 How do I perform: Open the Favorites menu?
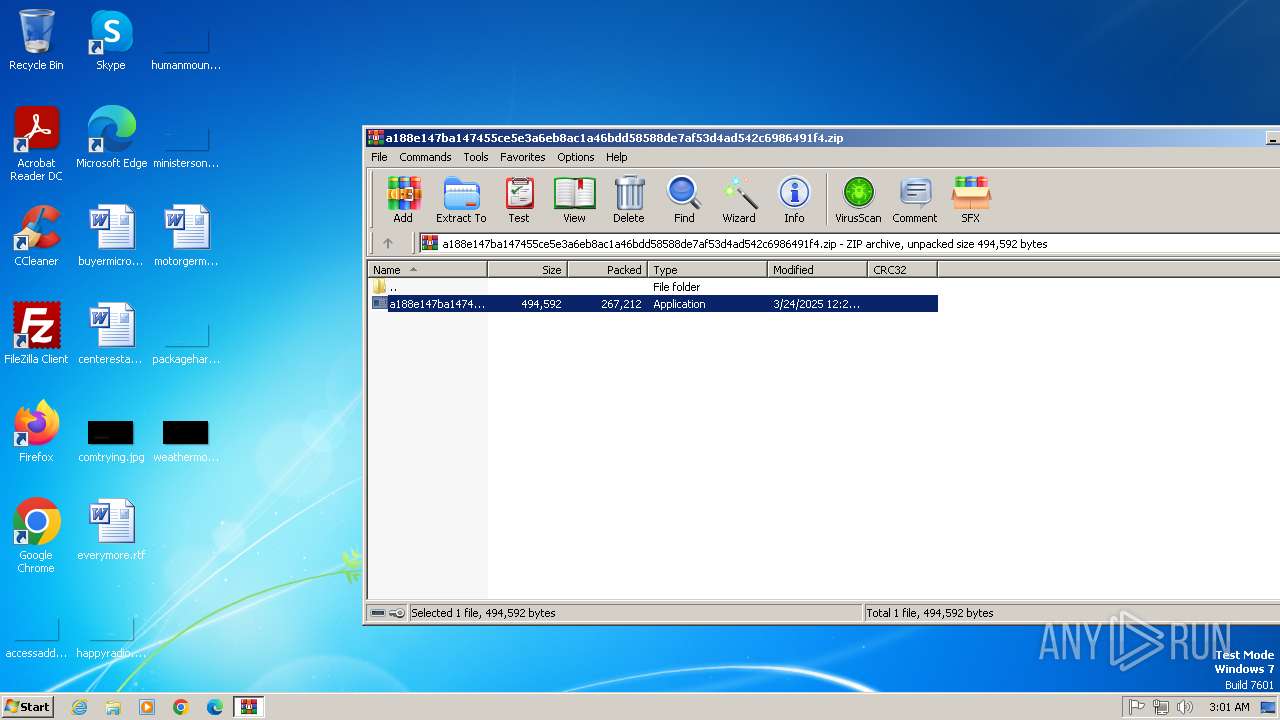pos(523,157)
